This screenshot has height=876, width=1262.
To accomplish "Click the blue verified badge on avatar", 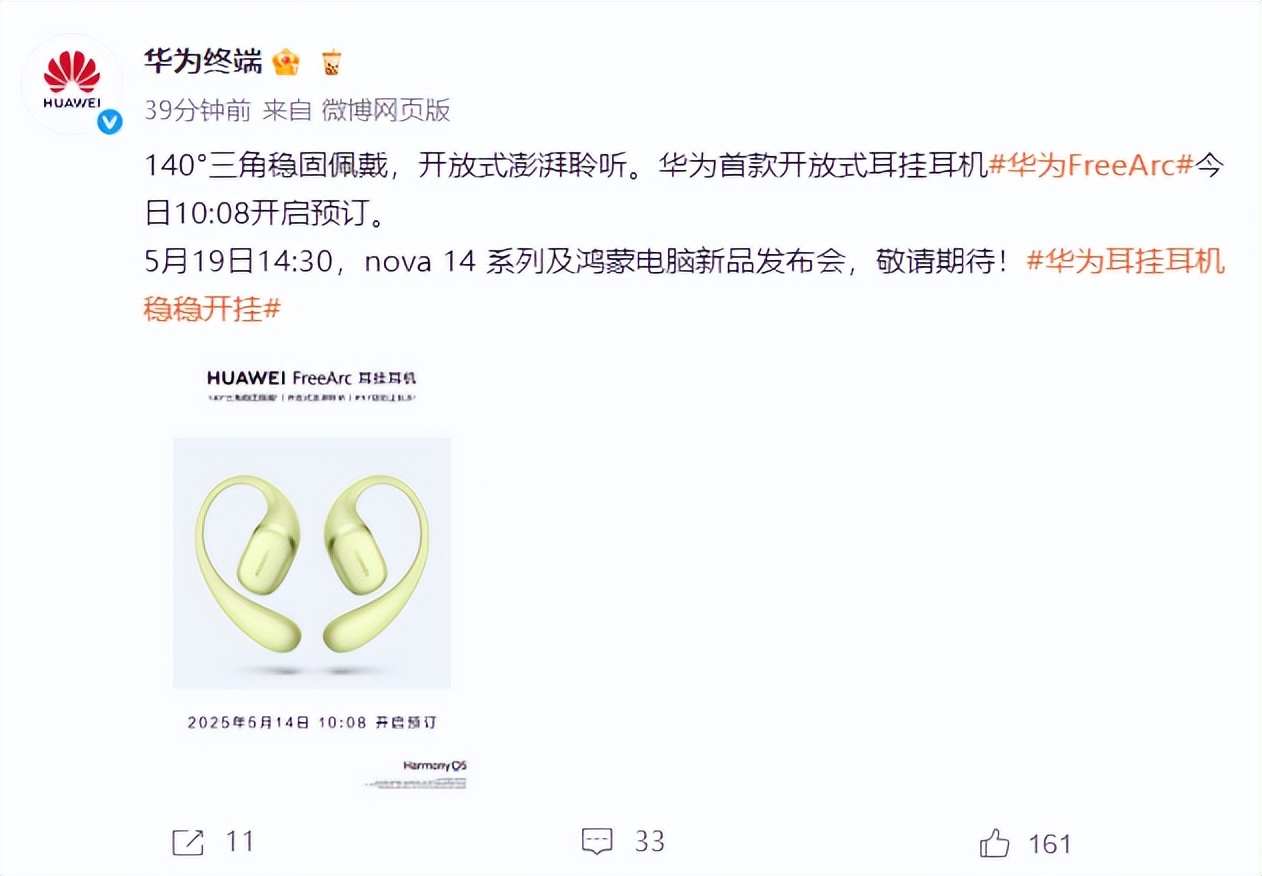I will [108, 122].
